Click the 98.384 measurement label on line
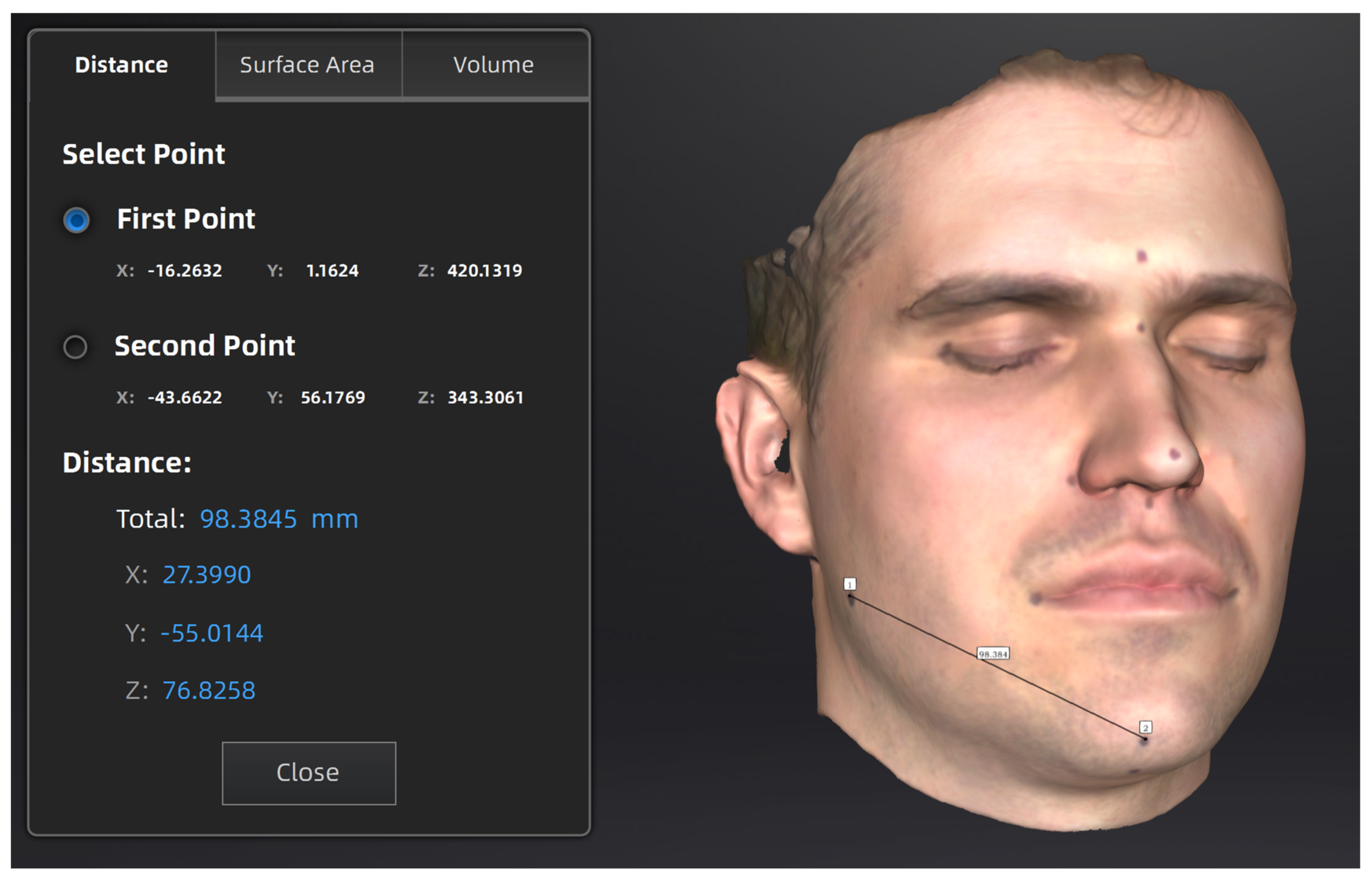The image size is (1372, 873). click(993, 654)
